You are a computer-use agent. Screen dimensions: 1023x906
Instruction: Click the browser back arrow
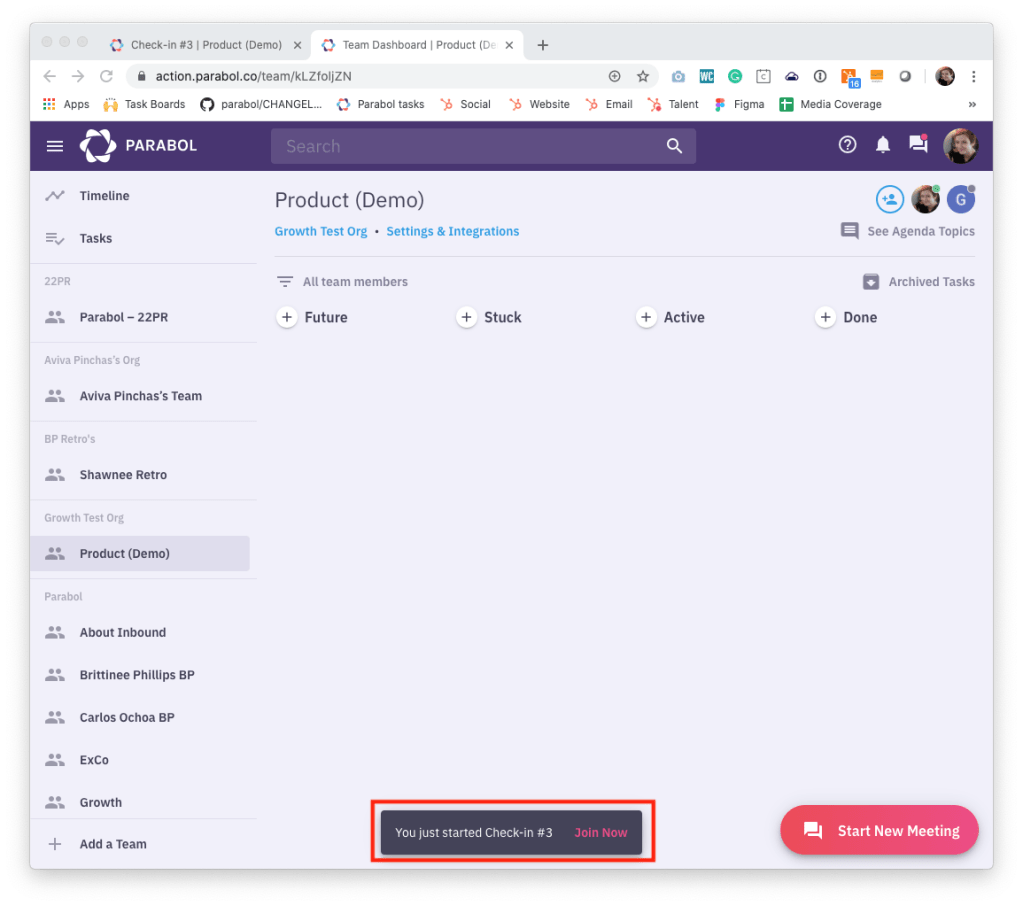(50, 76)
